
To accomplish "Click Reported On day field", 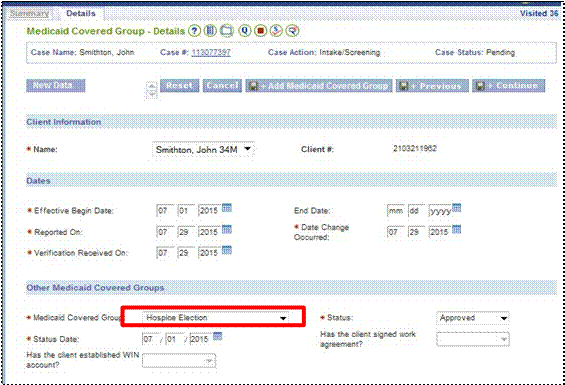I will coord(186,232).
